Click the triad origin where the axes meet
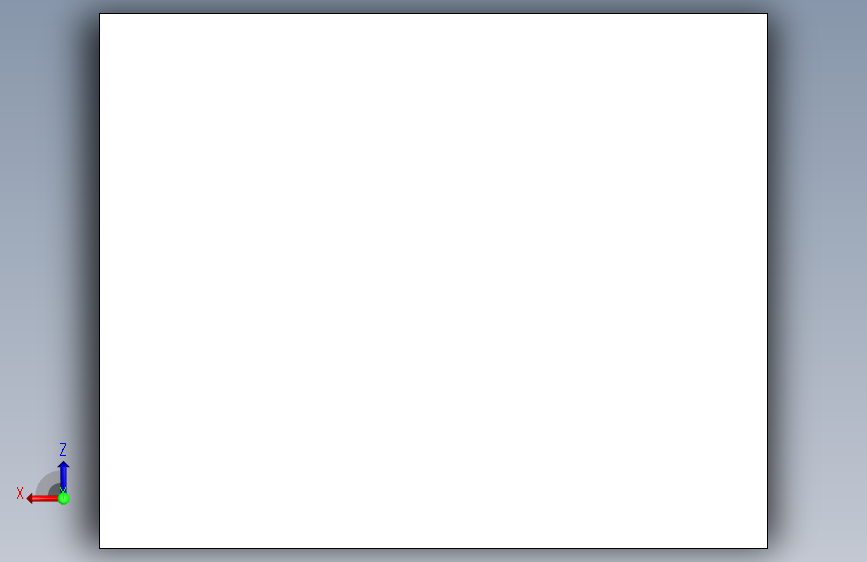 [x=64, y=498]
